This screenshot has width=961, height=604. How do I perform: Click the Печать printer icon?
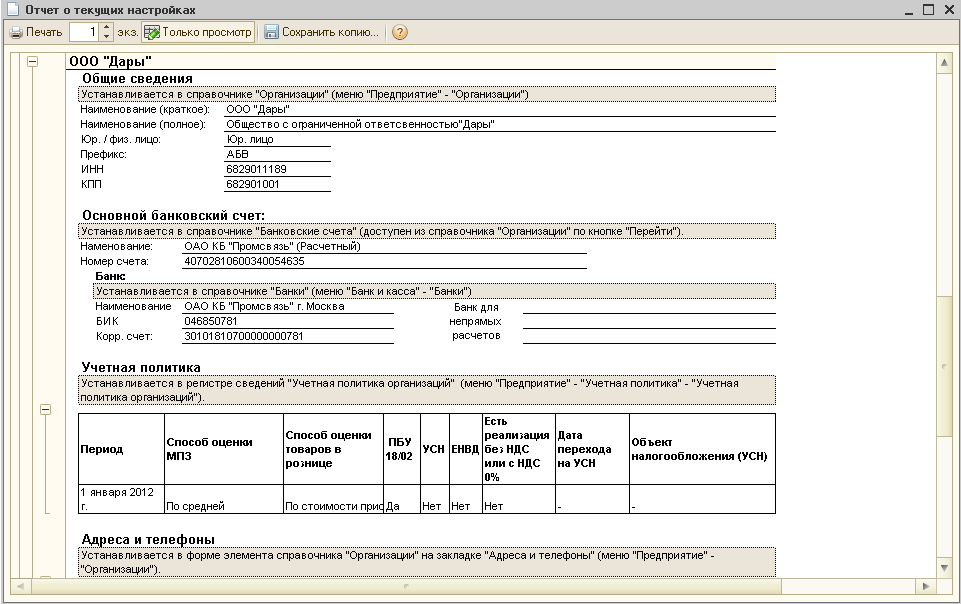[x=16, y=32]
